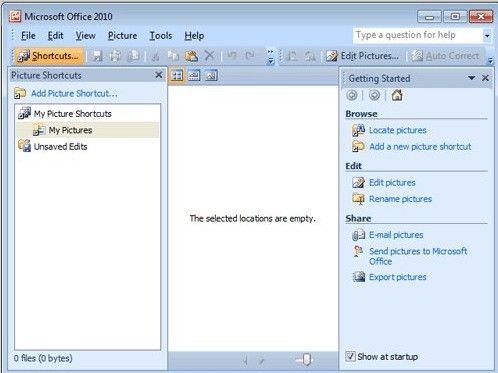The image size is (498, 373).
Task: Expand the formatting toolbar options arrow
Action: 490,60
